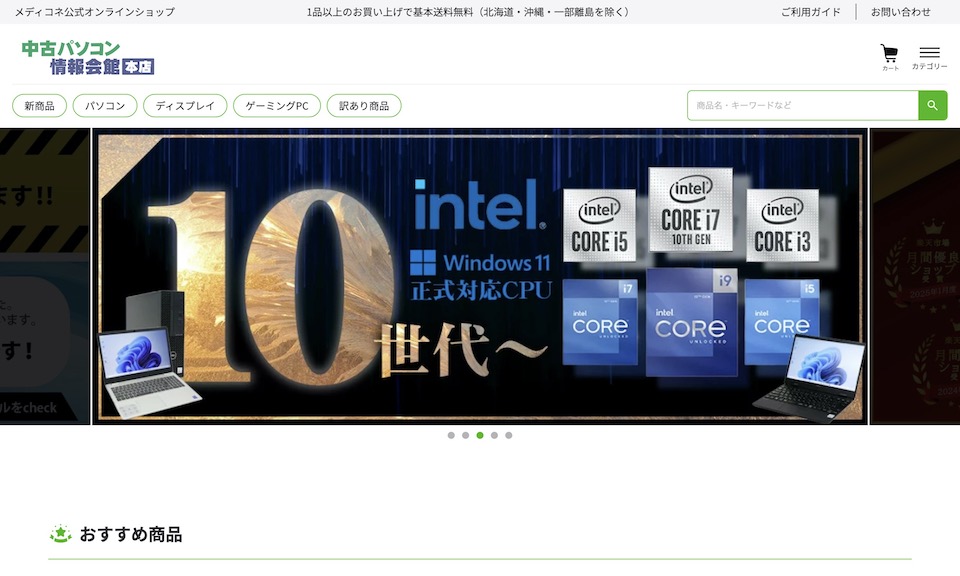Click the おすすめ商品 section heading
Image resolution: width=960 pixels, height=576 pixels.
(130, 534)
